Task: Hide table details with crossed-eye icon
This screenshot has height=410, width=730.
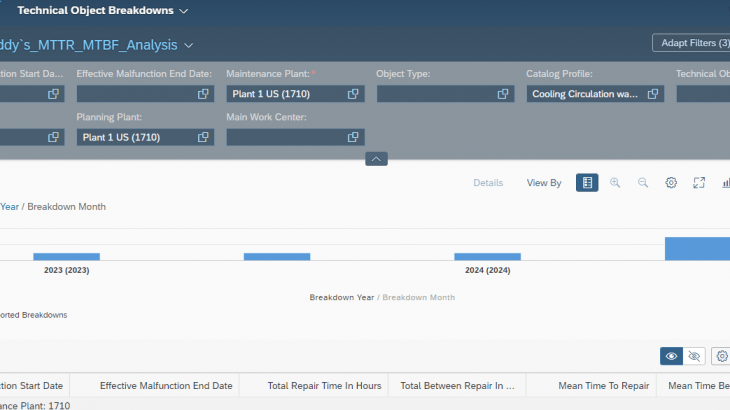Action: 694,356
